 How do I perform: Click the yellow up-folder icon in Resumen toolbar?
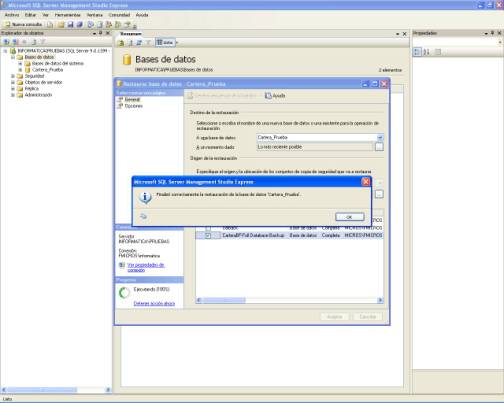click(121, 43)
